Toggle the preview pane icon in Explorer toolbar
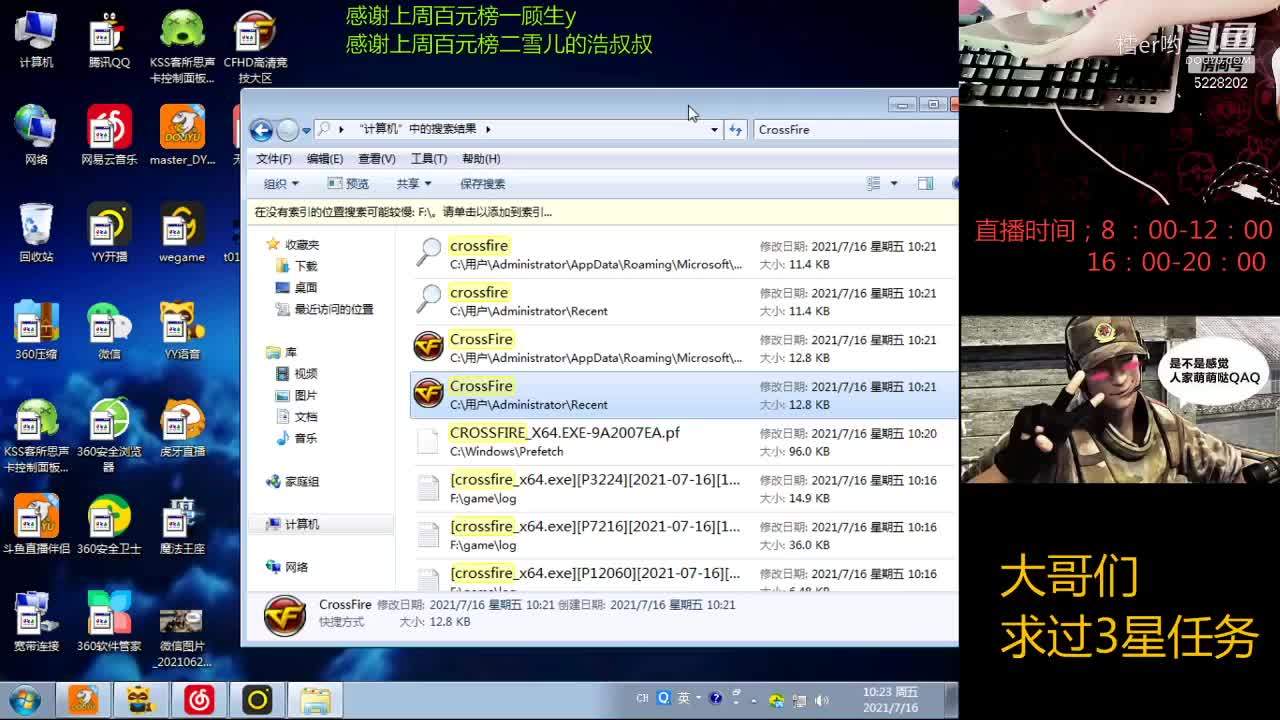Image resolution: width=1280 pixels, height=720 pixels. pyautogui.click(x=925, y=184)
